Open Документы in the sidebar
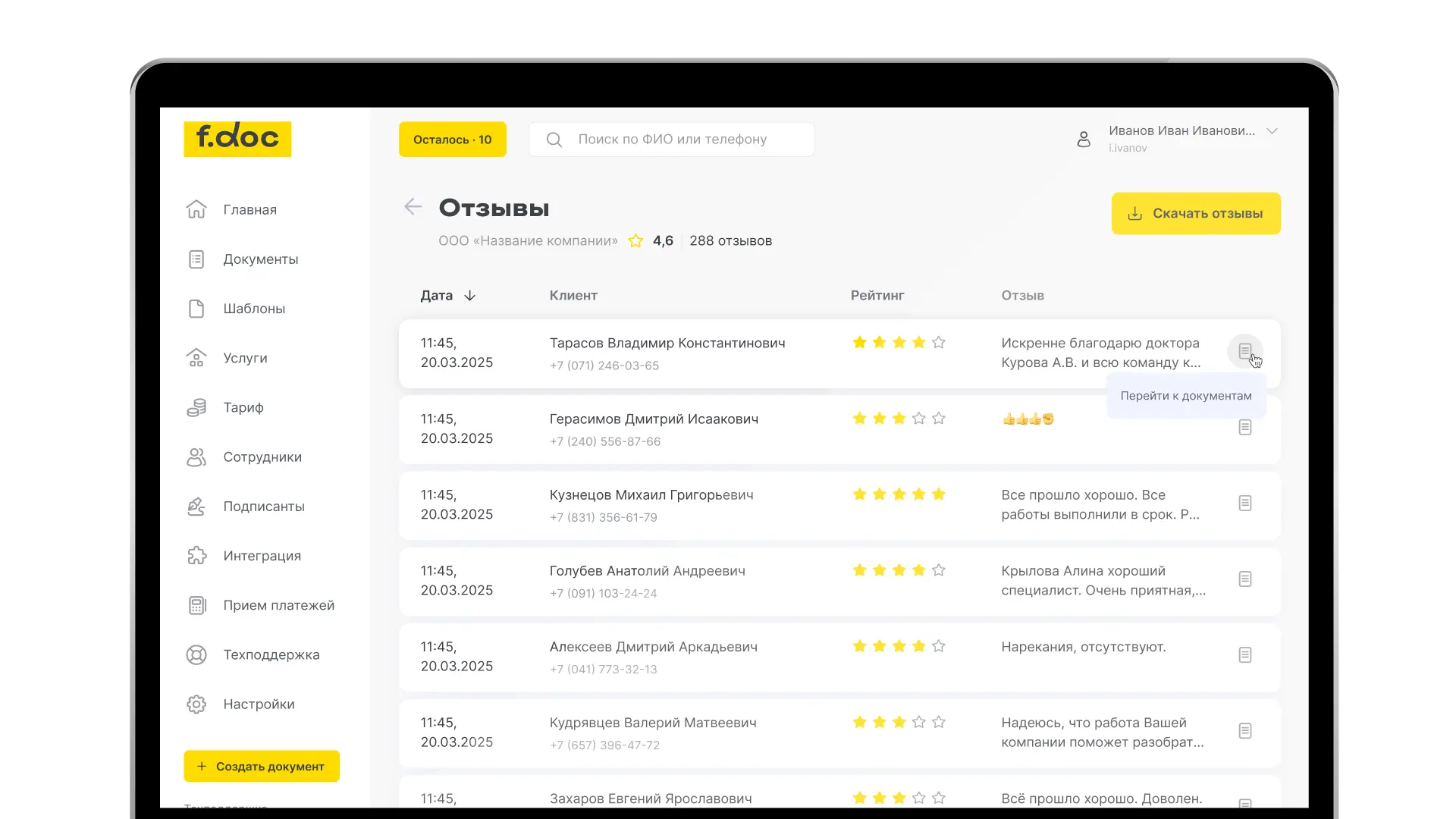 coord(260,259)
